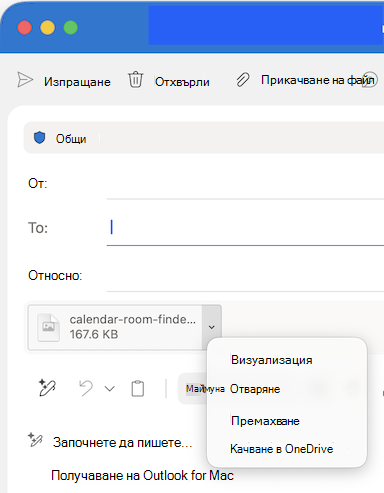Click the Започнете да пишете prompt text
This screenshot has width=384, height=493.
pyautogui.click(x=123, y=443)
